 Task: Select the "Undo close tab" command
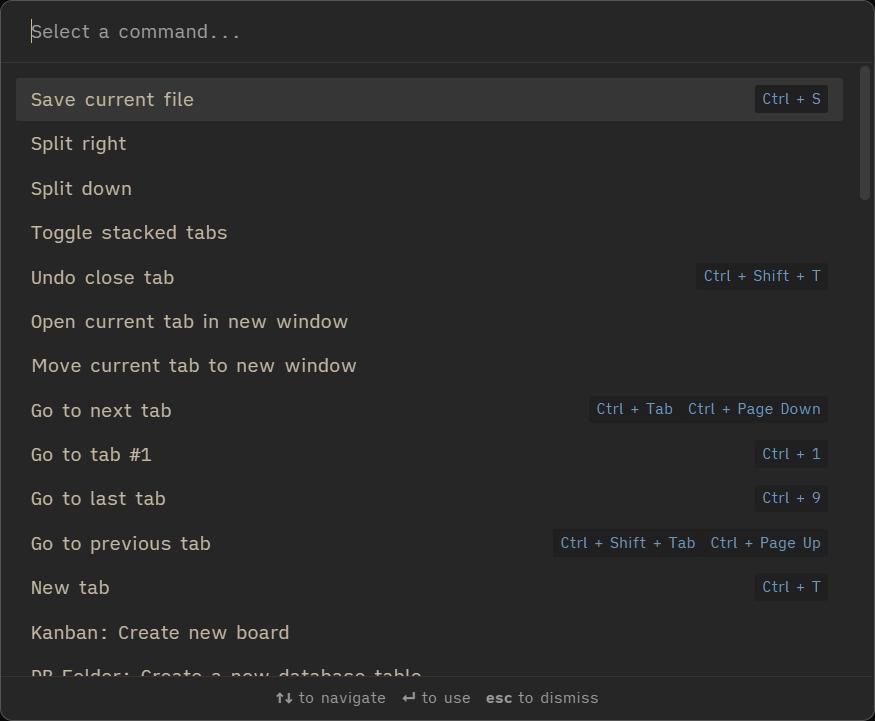pos(102,277)
